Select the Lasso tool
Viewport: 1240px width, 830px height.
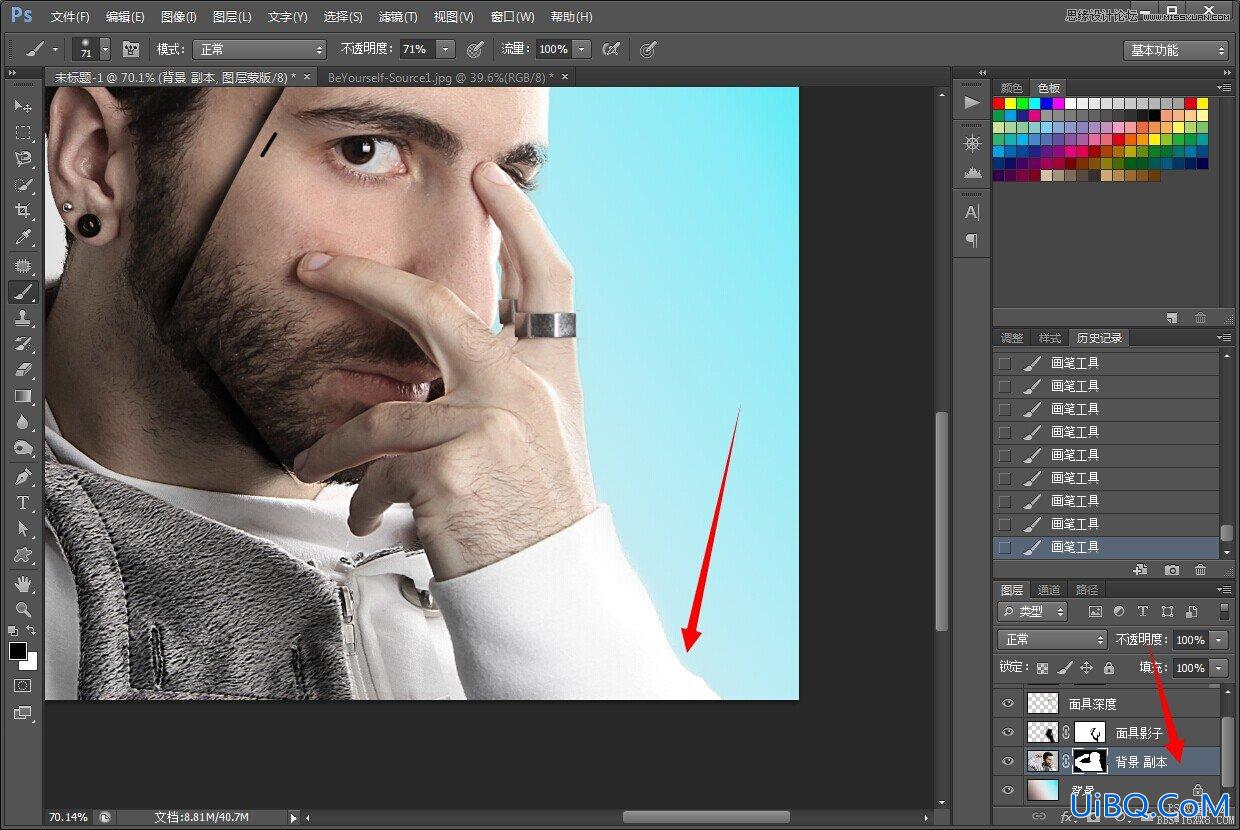click(23, 158)
